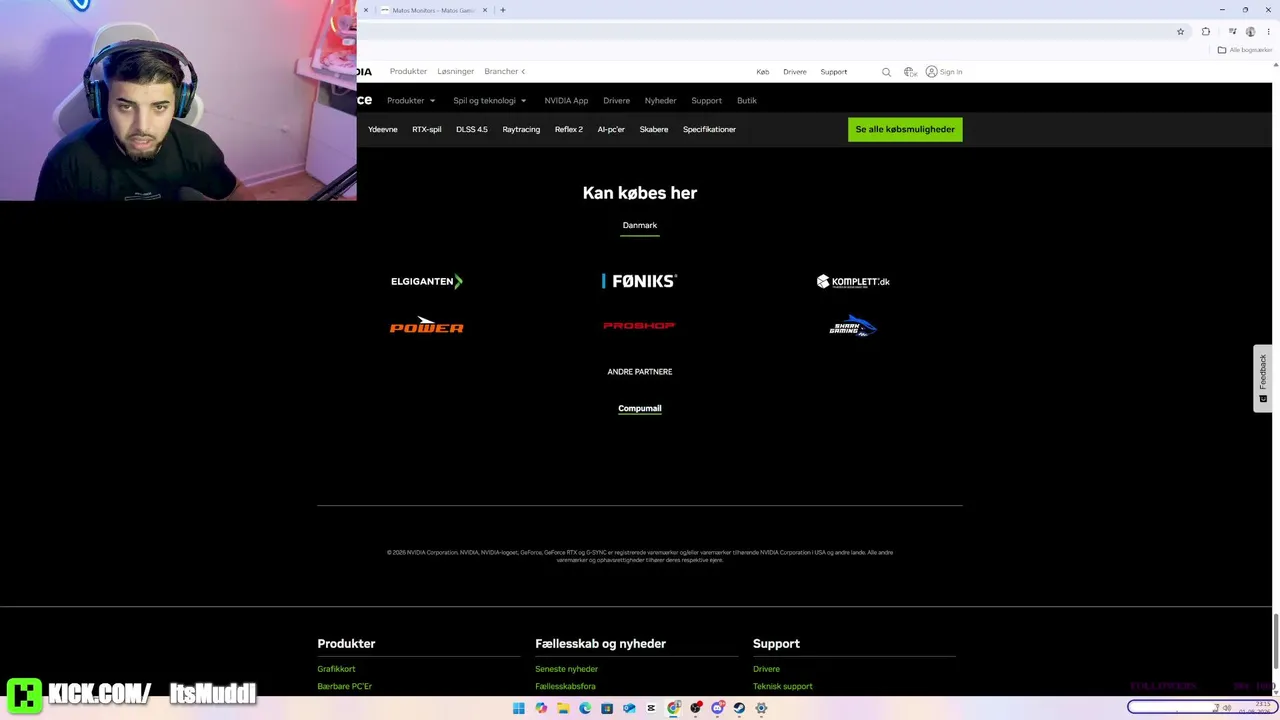Open Steam from the taskbar
This screenshot has height=720, width=1280.
point(739,708)
